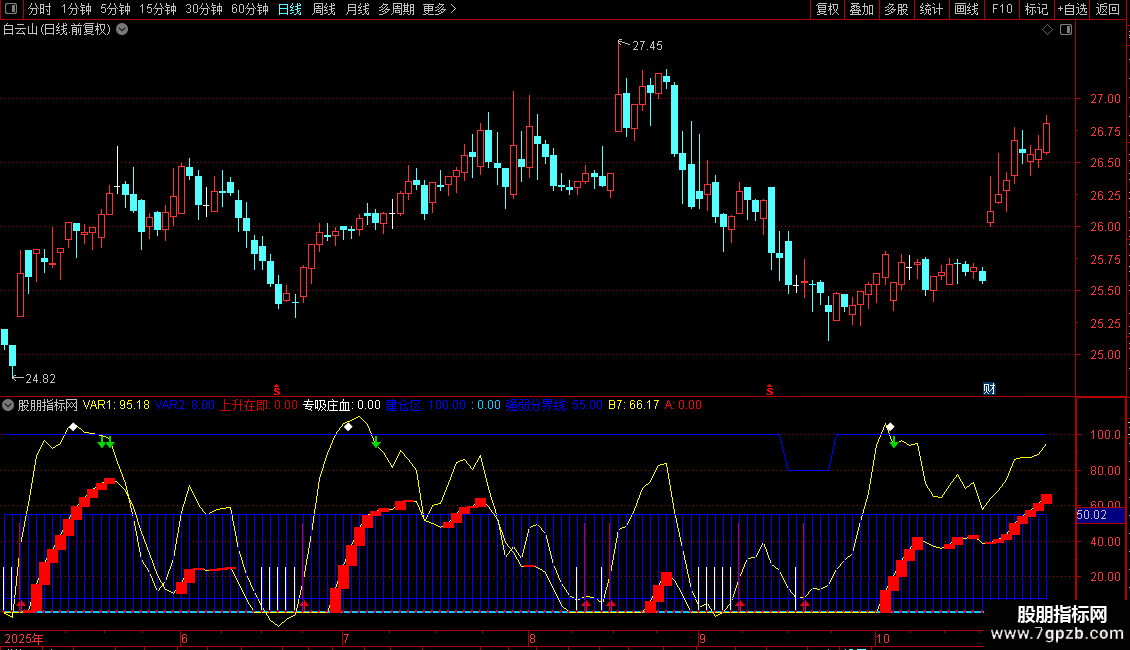Select the 1分钟 period tab
This screenshot has width=1130, height=650.
pyautogui.click(x=76, y=9)
